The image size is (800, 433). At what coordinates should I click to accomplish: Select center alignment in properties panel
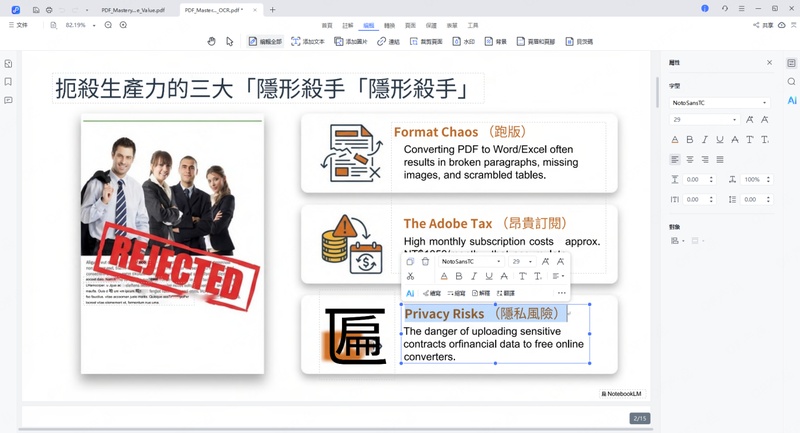click(690, 160)
